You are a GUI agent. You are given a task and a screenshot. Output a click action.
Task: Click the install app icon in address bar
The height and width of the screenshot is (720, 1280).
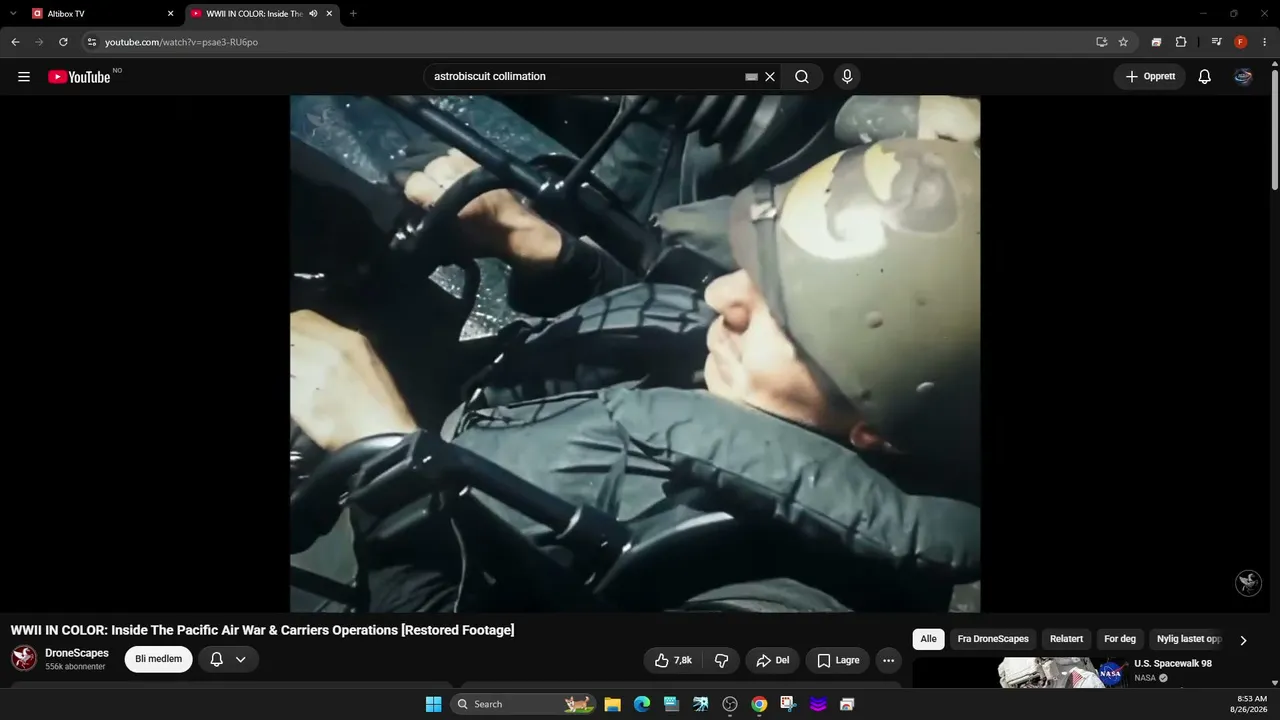click(1101, 42)
